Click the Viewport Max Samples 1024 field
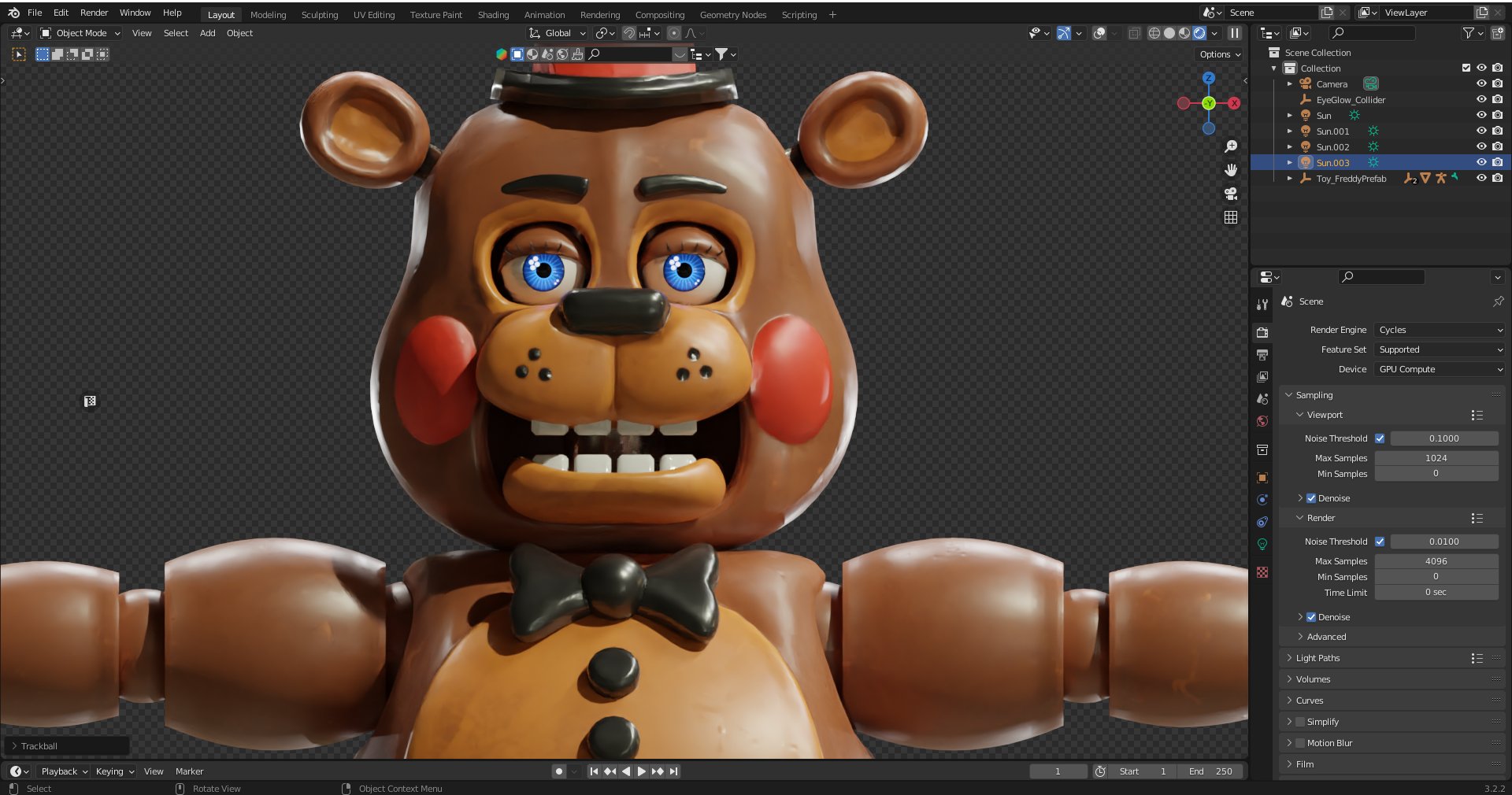The image size is (1512, 795). click(x=1436, y=458)
